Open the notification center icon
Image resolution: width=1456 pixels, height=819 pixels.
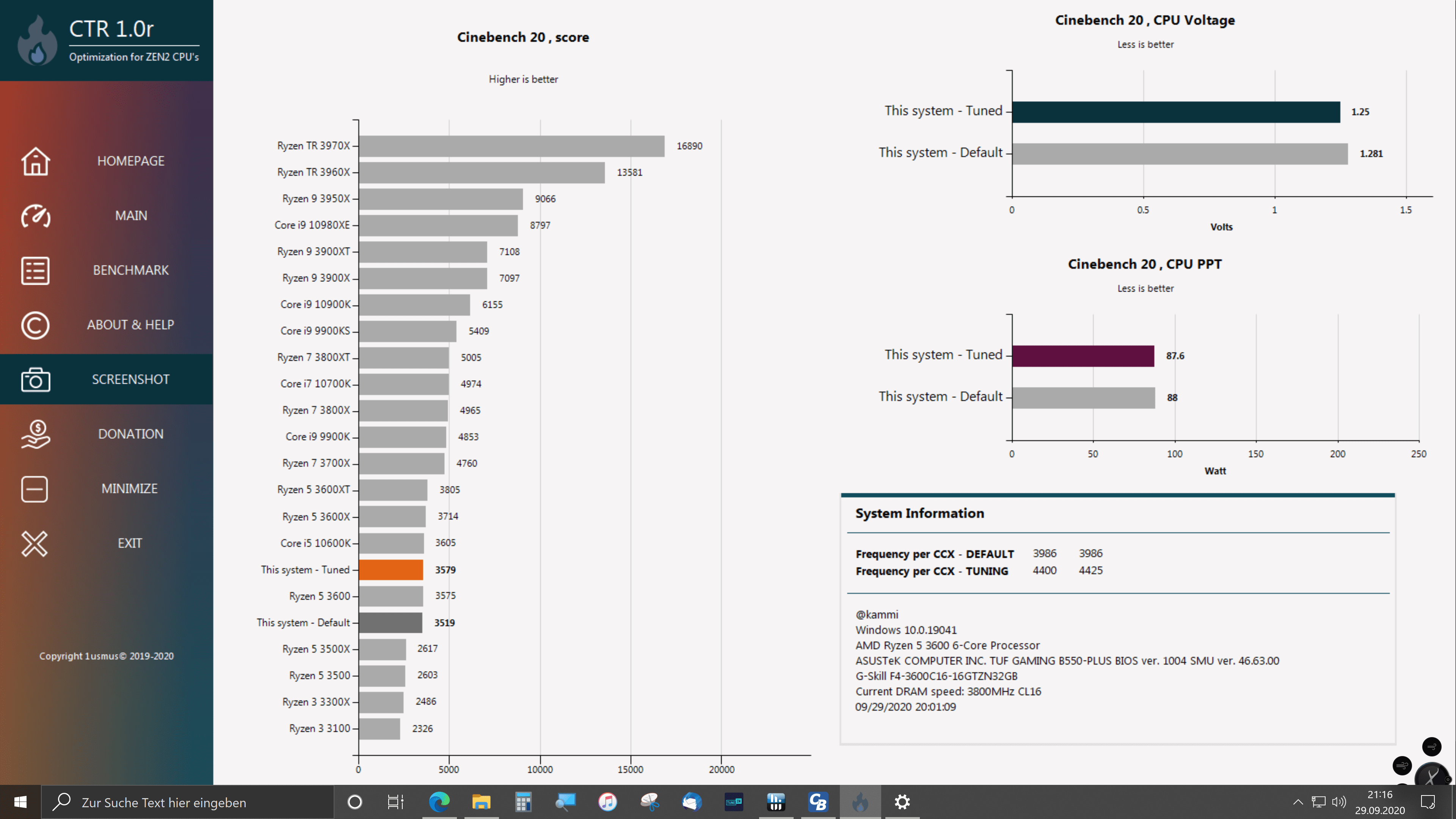coord(1428,802)
